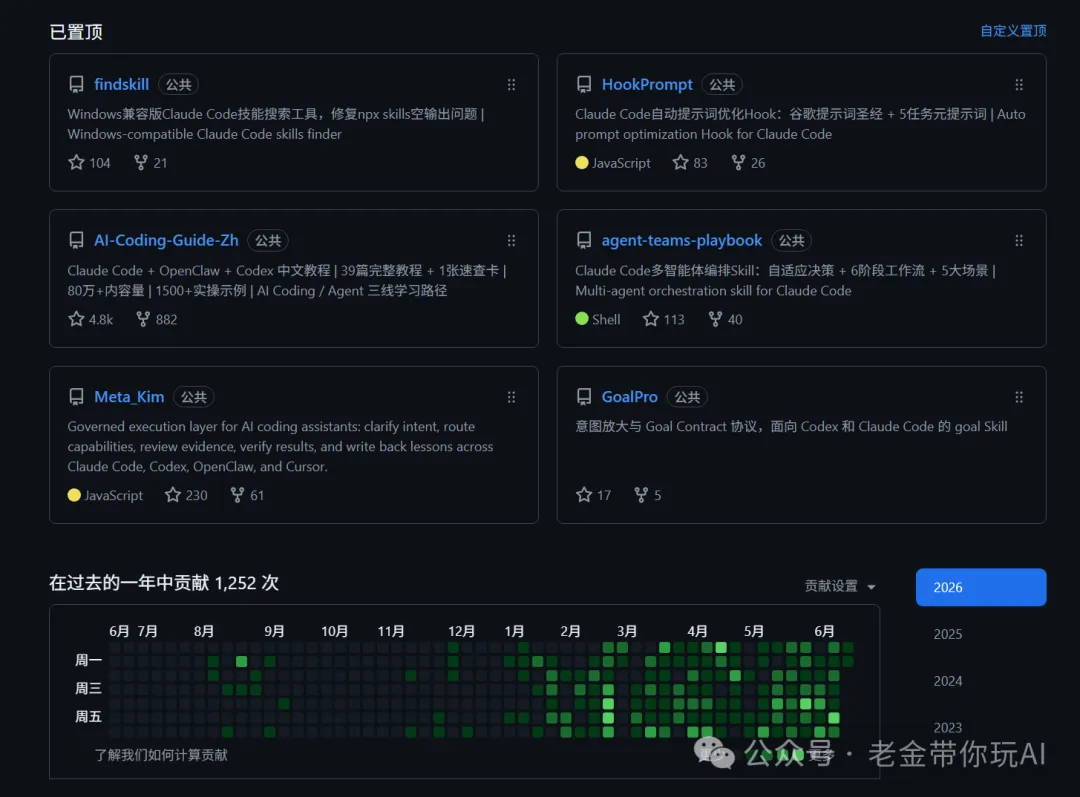Open AI-Coding-Guide-Zh repository
1080x797 pixels.
[x=166, y=240]
